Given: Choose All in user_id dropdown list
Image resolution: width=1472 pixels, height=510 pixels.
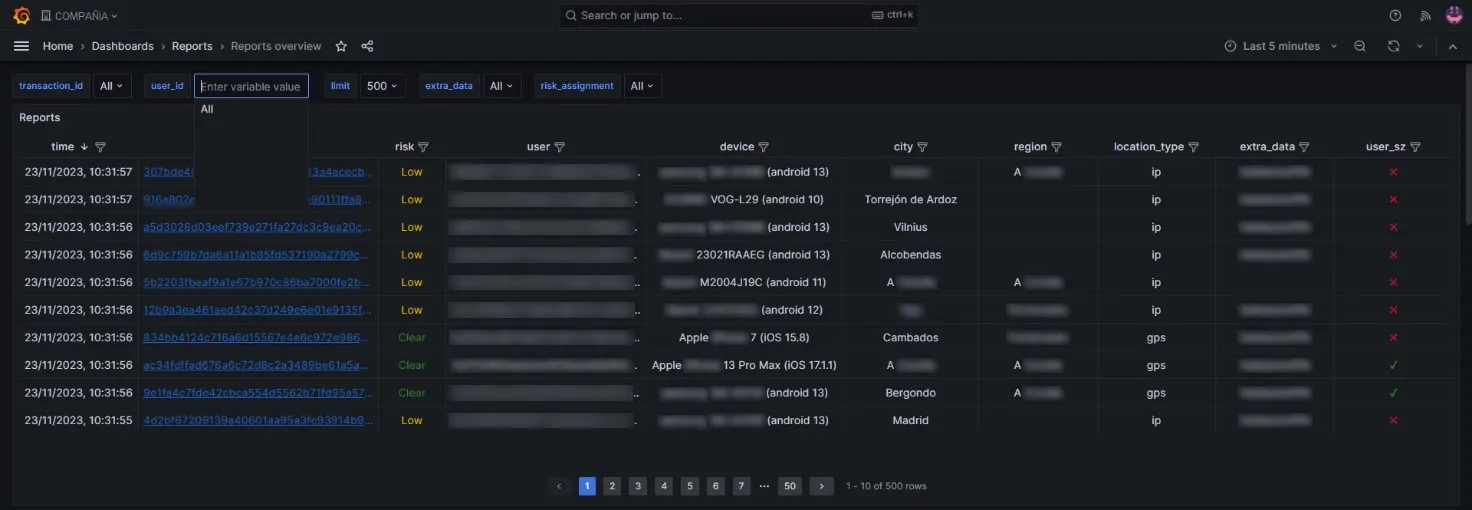Looking at the screenshot, I should point(251,109).
